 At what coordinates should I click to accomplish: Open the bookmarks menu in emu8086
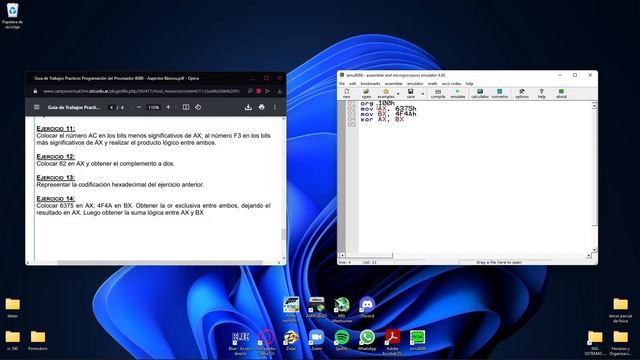(370, 84)
